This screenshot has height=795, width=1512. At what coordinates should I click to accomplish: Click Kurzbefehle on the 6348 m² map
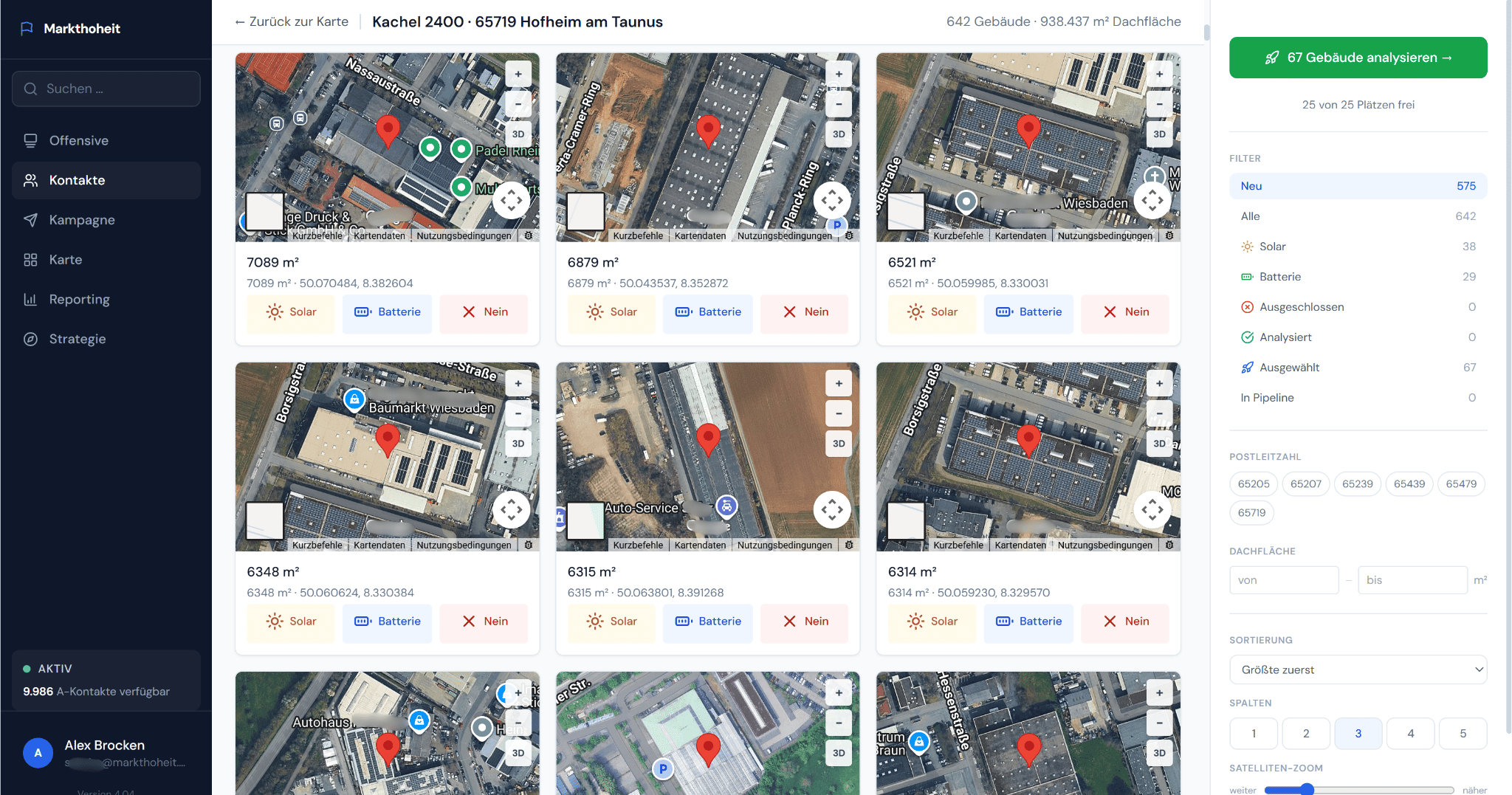pos(317,545)
